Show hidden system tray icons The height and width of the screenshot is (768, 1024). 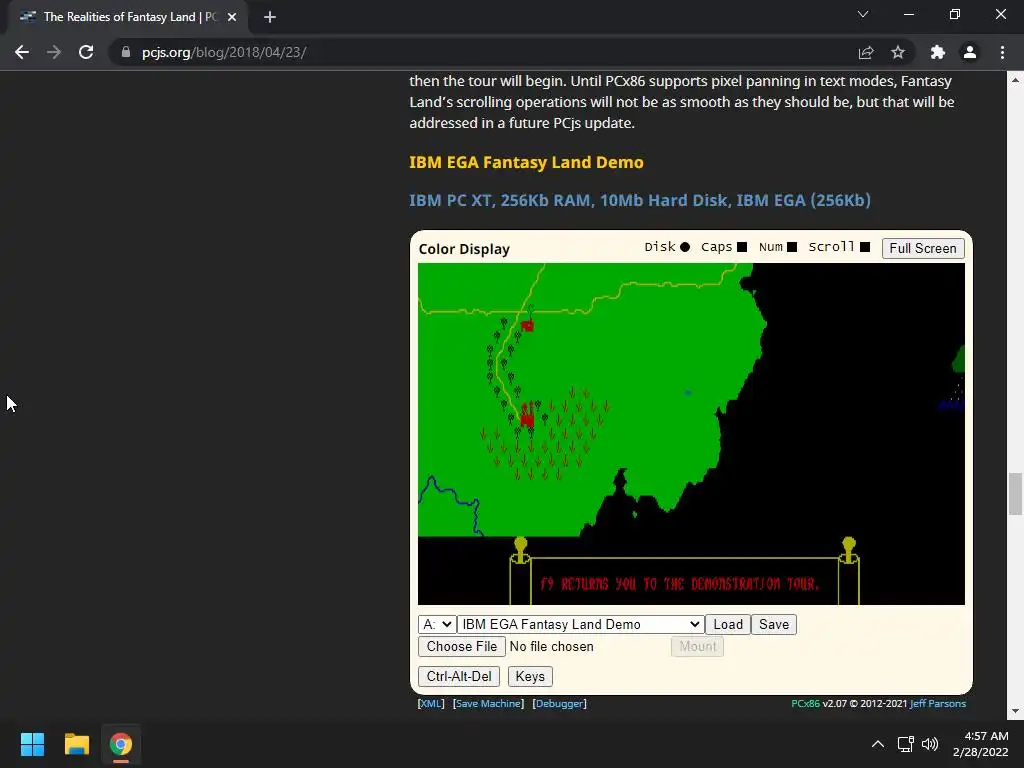(878, 744)
